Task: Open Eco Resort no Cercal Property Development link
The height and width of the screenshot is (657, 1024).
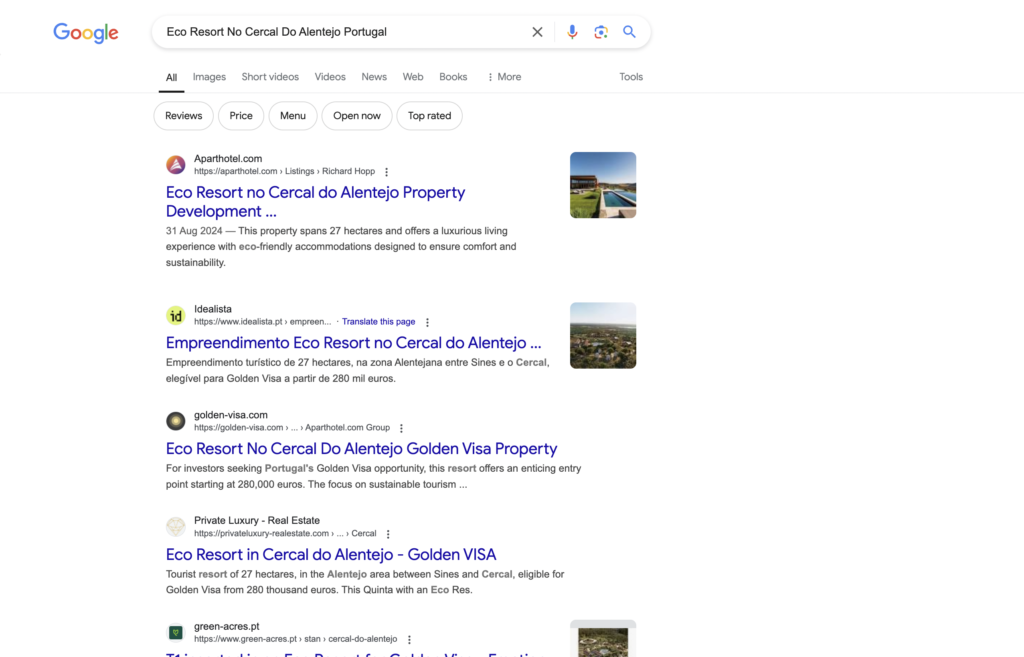Action: click(315, 202)
